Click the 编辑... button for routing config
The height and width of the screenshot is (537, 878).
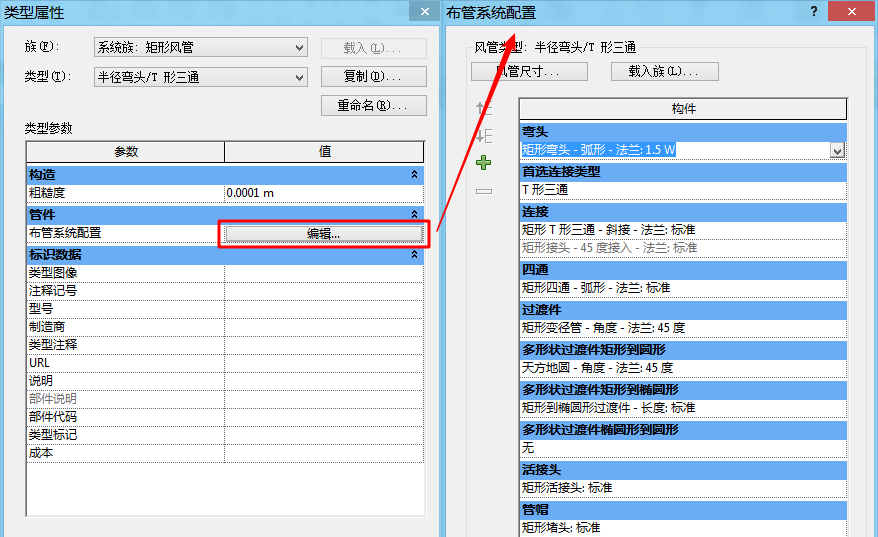click(x=324, y=234)
